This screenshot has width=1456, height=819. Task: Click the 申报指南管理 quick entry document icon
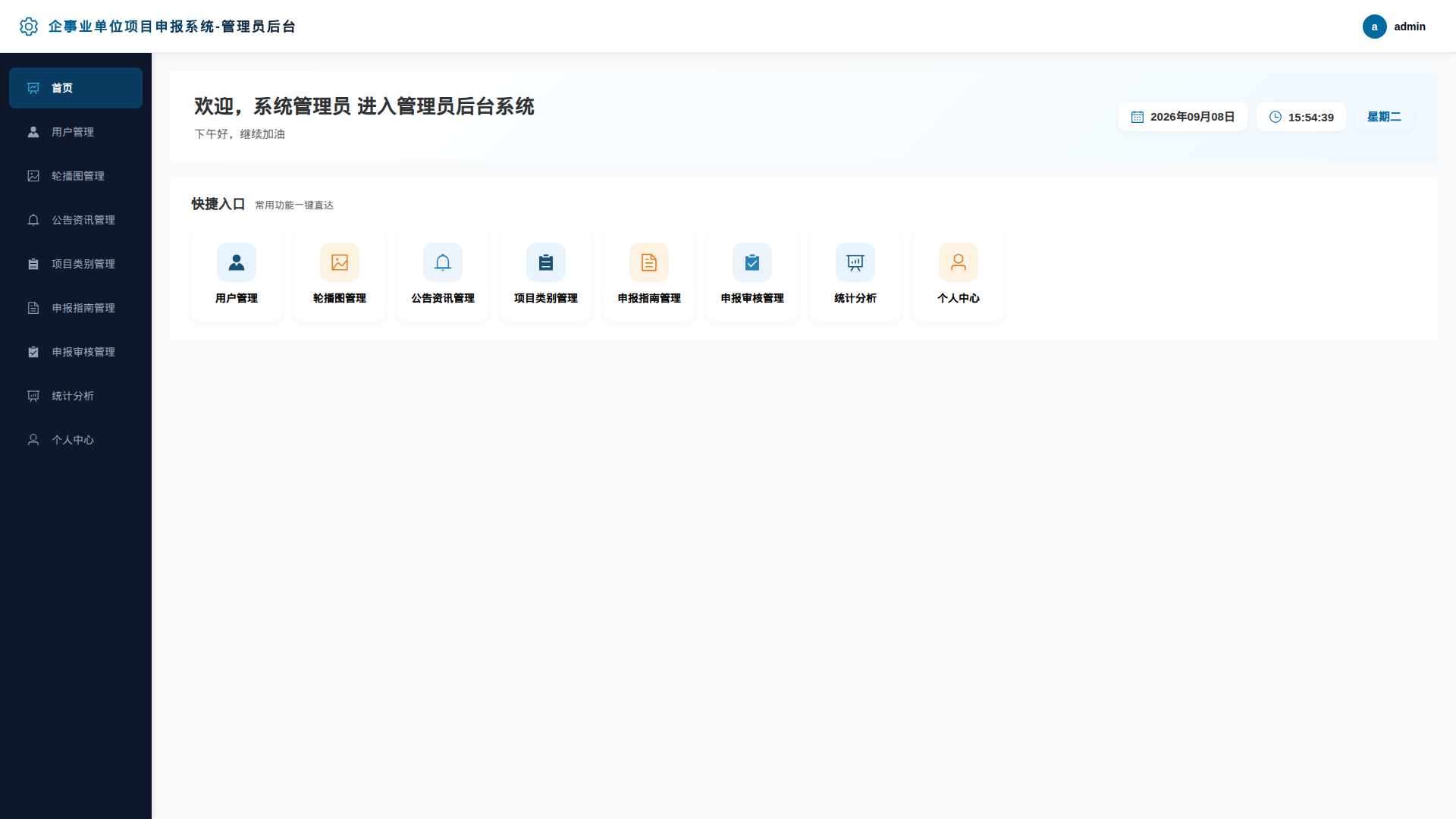pyautogui.click(x=649, y=262)
